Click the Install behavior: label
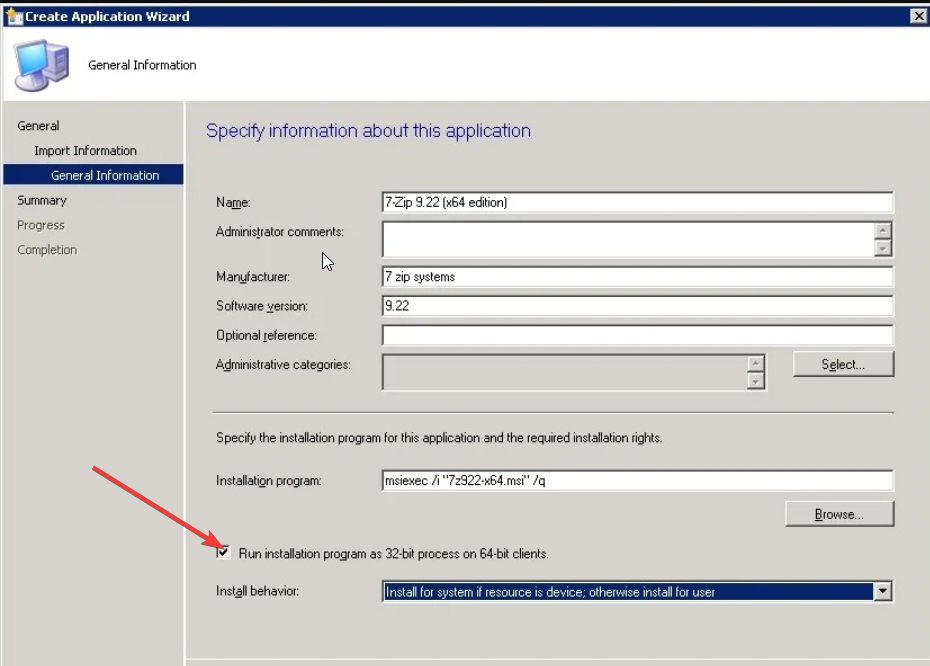 (x=257, y=591)
